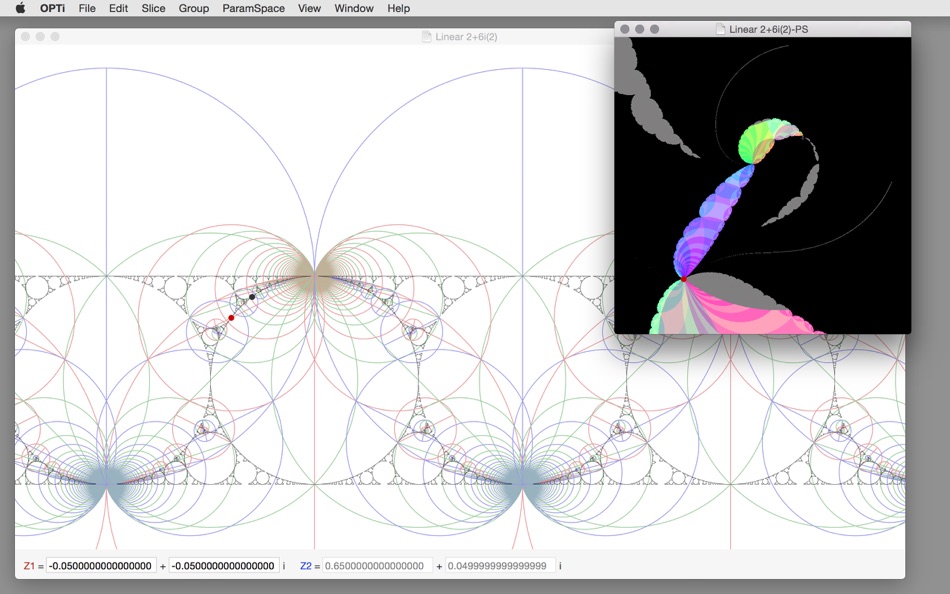Click the Z2 label
Screen dimensions: 950x594
point(305,566)
